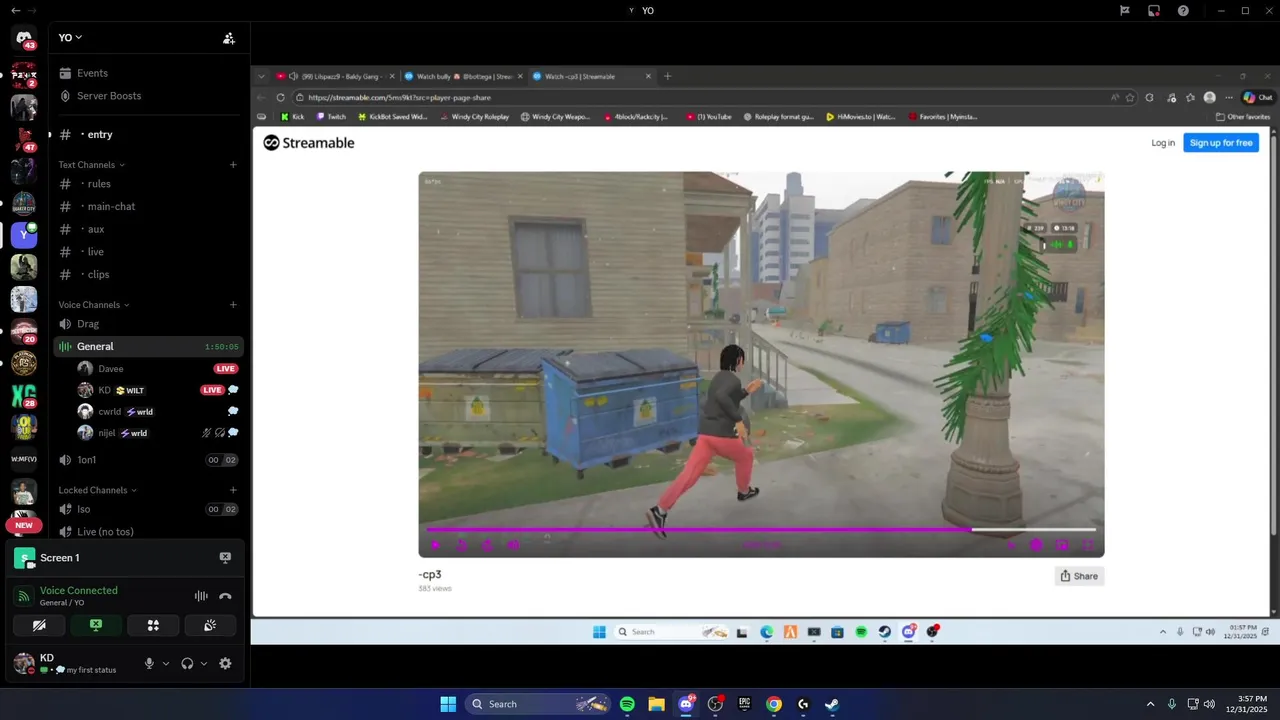Open the rules text channel
Viewport: 1280px width, 720px height.
(148, 184)
